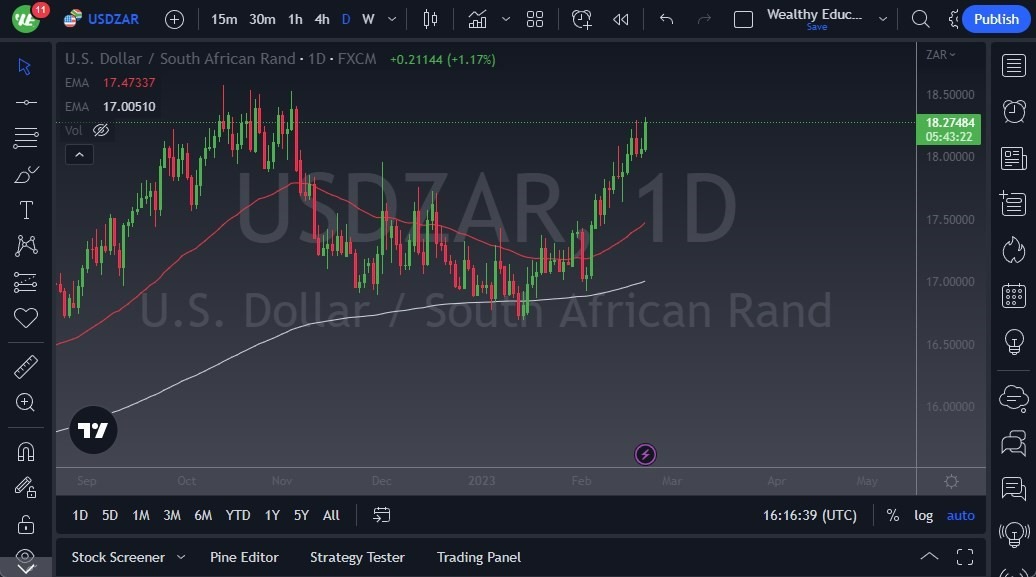Select the Ruler measure tool
The width and height of the screenshot is (1036, 577).
coord(26,367)
